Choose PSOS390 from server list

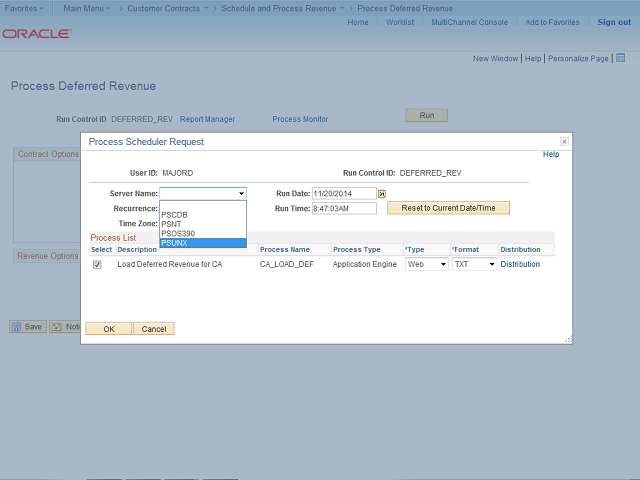coord(203,233)
